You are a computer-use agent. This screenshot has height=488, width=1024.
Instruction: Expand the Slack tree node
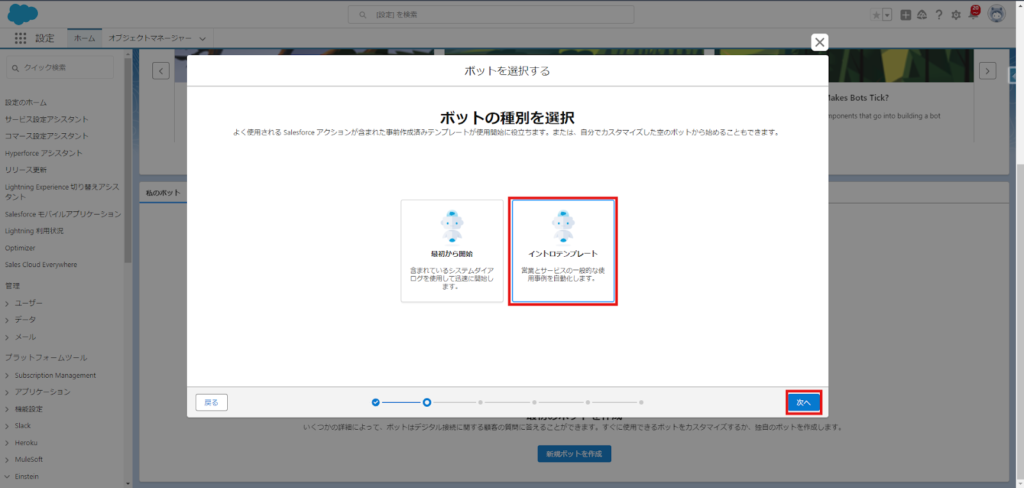[x=7, y=425]
